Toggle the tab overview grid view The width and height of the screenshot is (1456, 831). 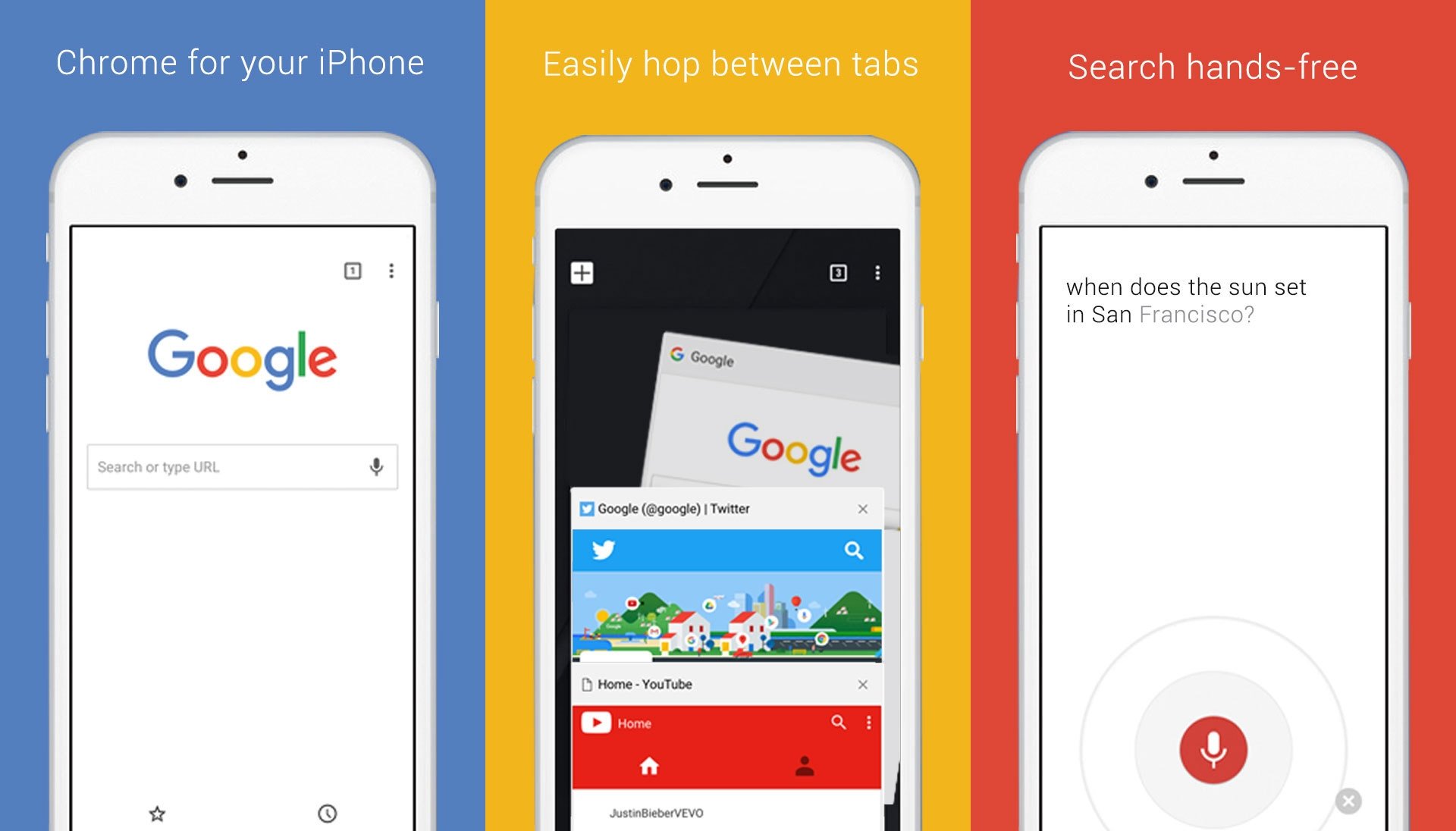point(838,272)
